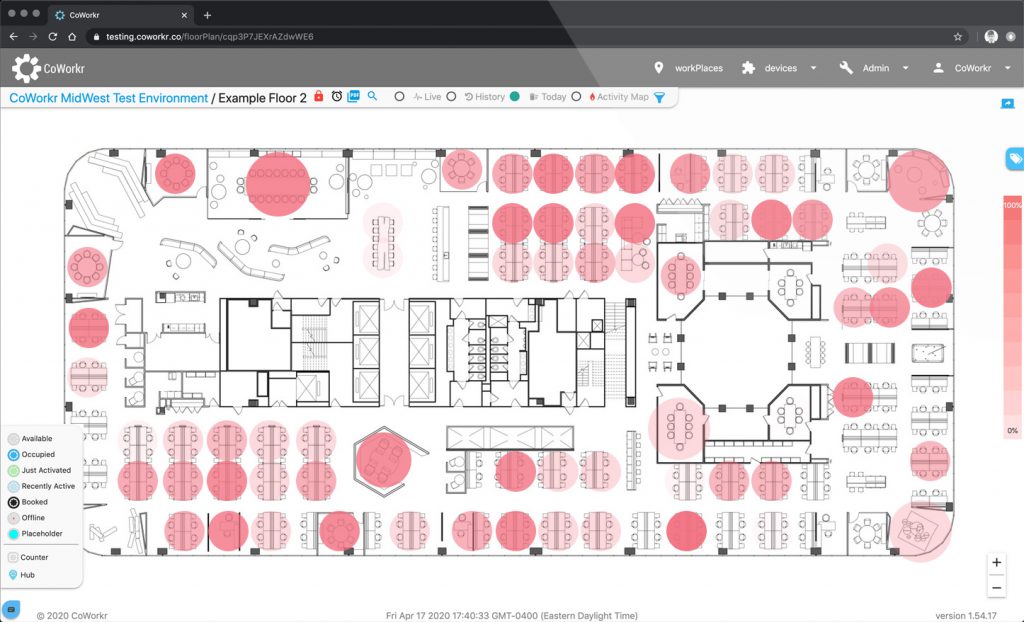The height and width of the screenshot is (622, 1024).
Task: Open the browser profile avatar
Action: (x=991, y=37)
